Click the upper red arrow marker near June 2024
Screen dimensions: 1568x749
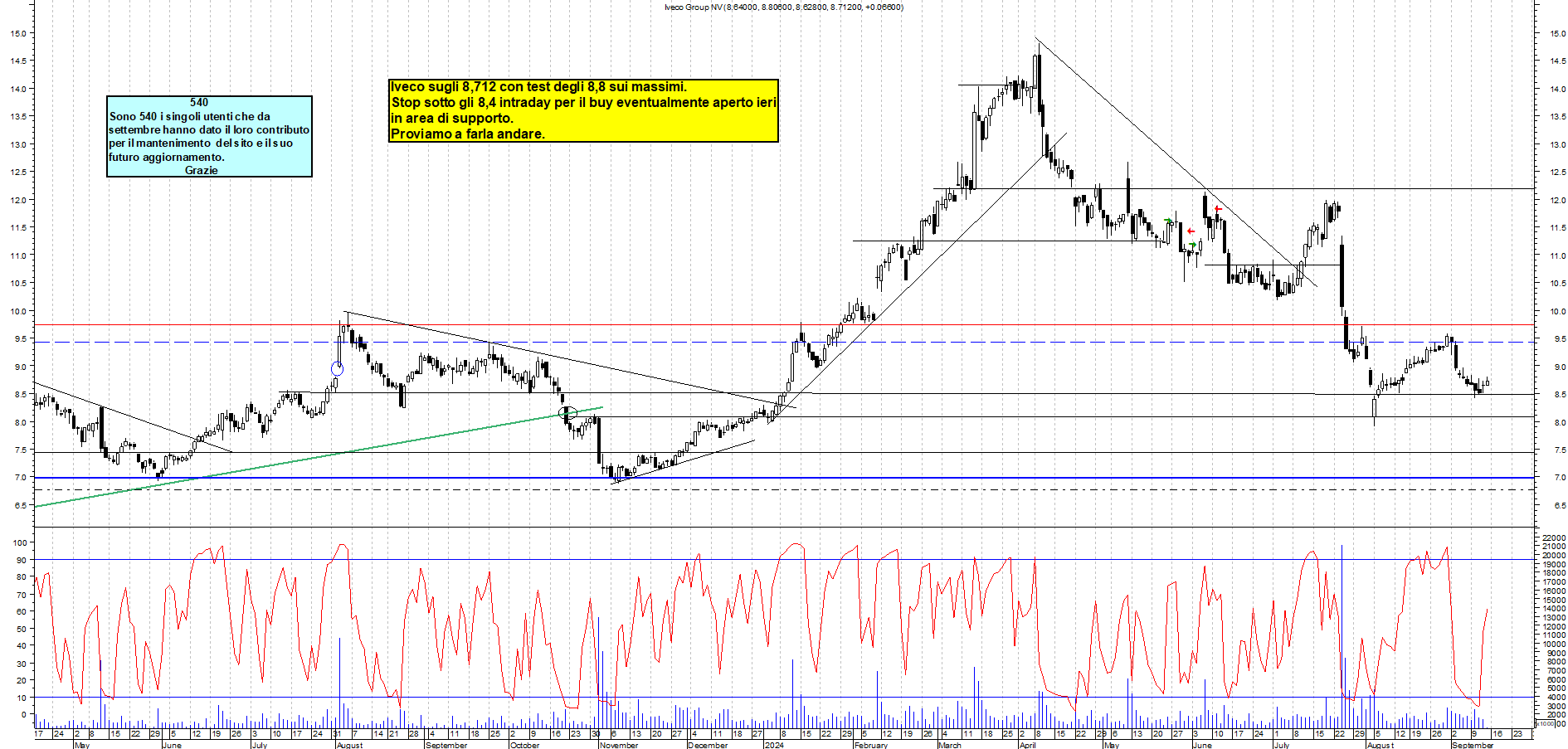pyautogui.click(x=1218, y=209)
